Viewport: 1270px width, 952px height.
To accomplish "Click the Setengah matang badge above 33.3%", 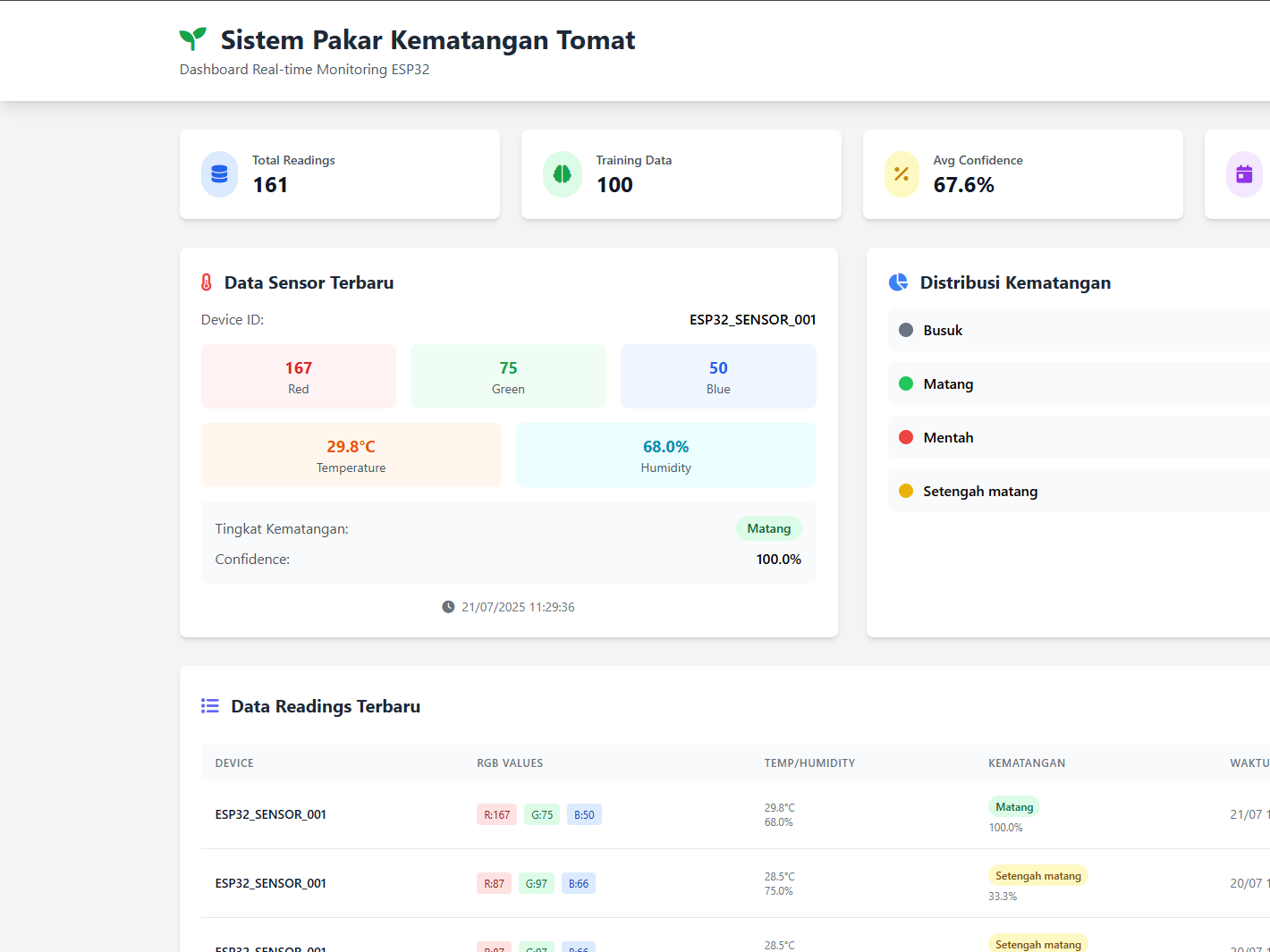I will pos(1038,875).
